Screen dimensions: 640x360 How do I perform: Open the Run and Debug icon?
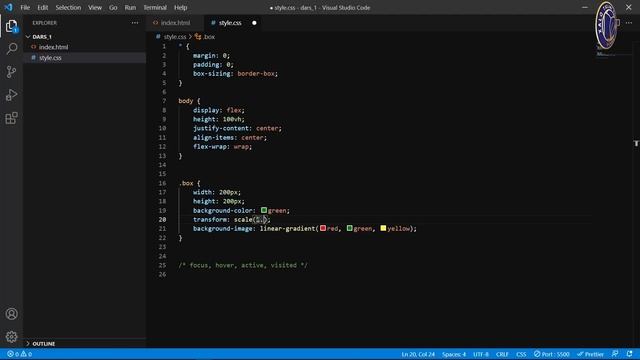(x=11, y=95)
